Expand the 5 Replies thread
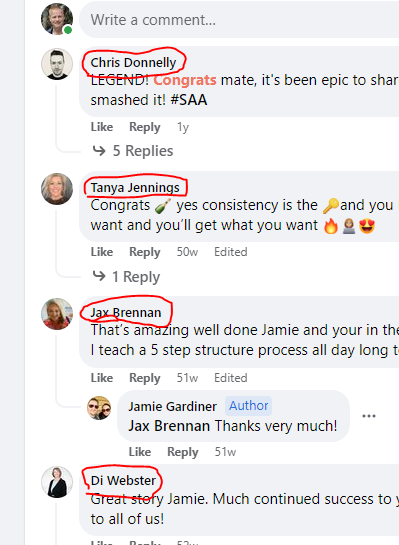This screenshot has height=545, width=399. (133, 151)
